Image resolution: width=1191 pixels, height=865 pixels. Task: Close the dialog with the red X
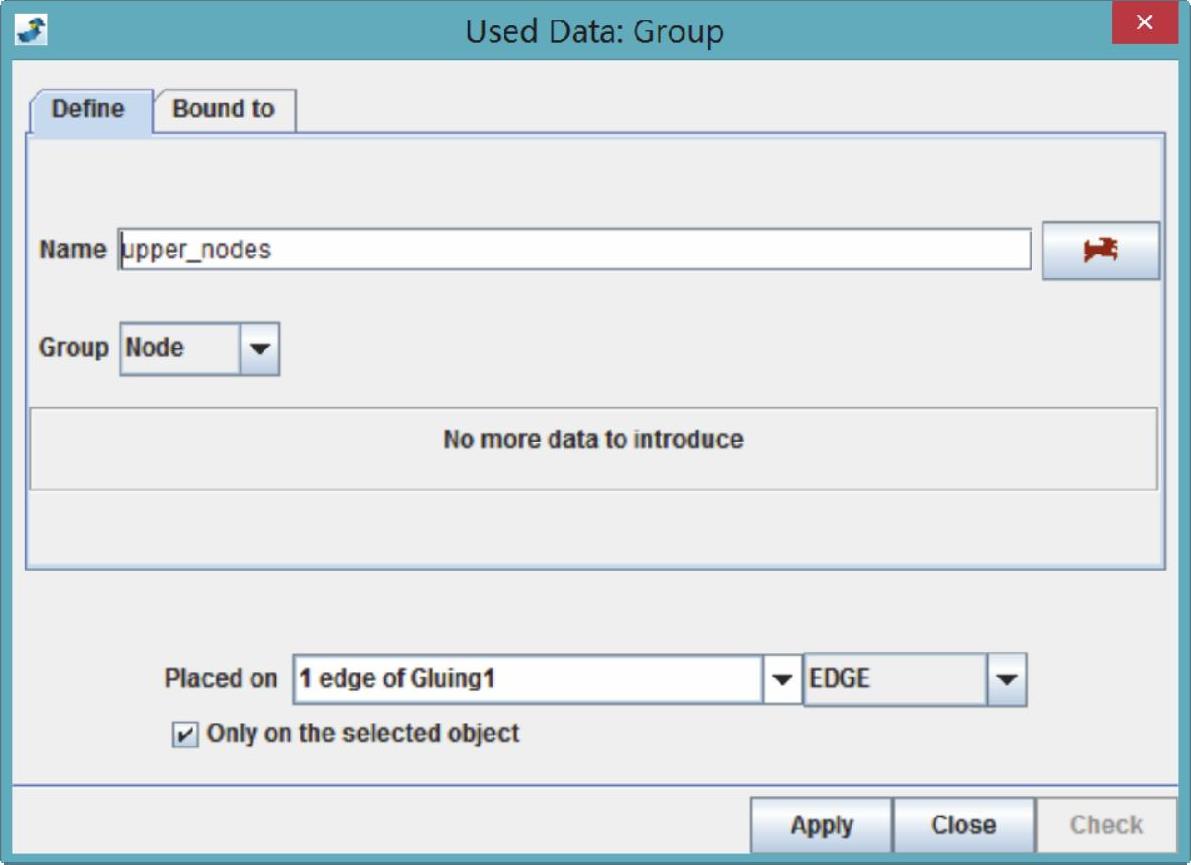[1144, 23]
